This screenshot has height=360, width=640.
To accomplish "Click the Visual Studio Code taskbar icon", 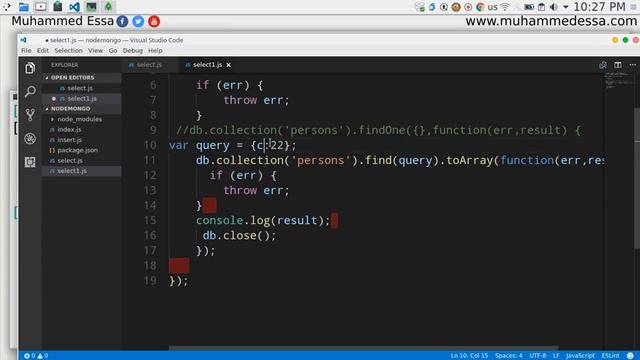I will 74,7.
